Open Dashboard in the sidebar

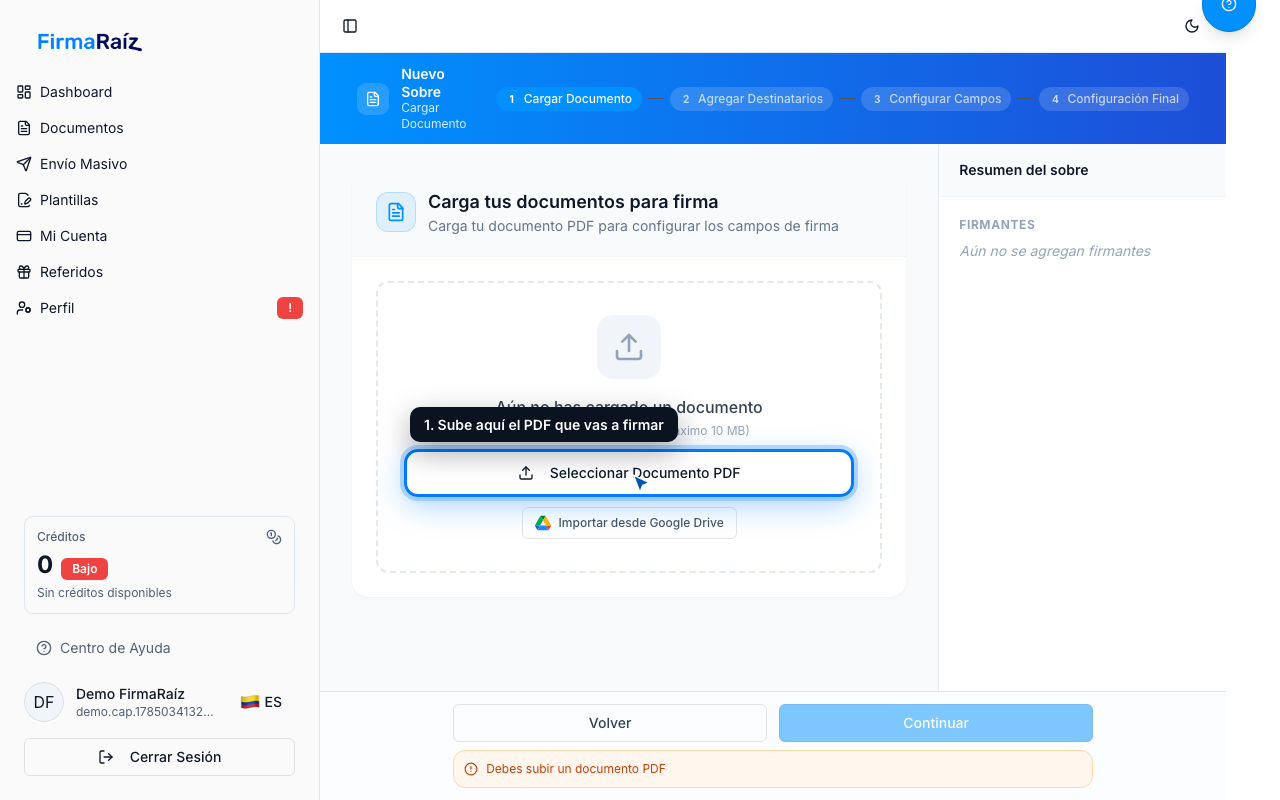point(160,92)
